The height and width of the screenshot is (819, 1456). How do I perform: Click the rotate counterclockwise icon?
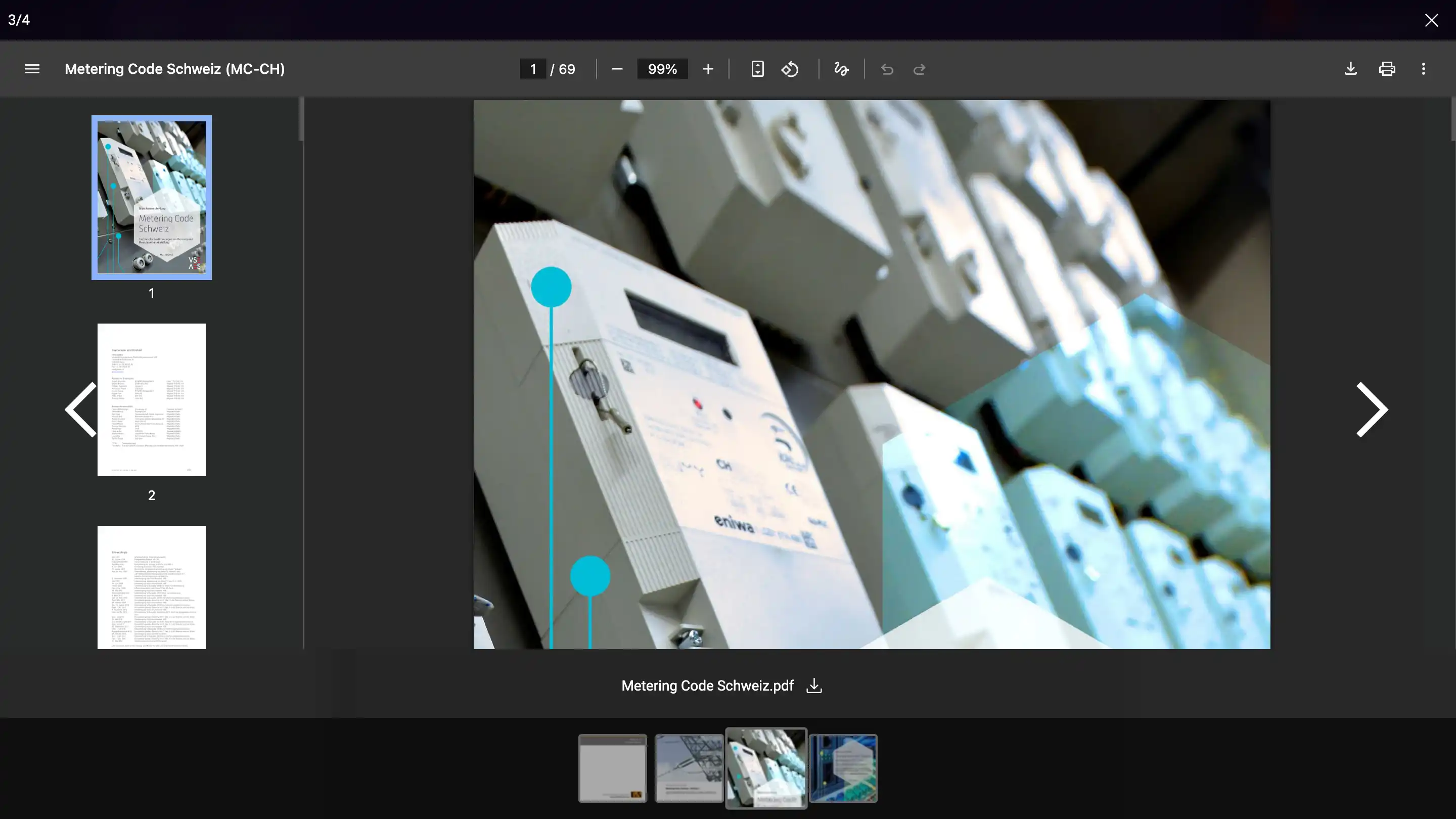(x=790, y=68)
